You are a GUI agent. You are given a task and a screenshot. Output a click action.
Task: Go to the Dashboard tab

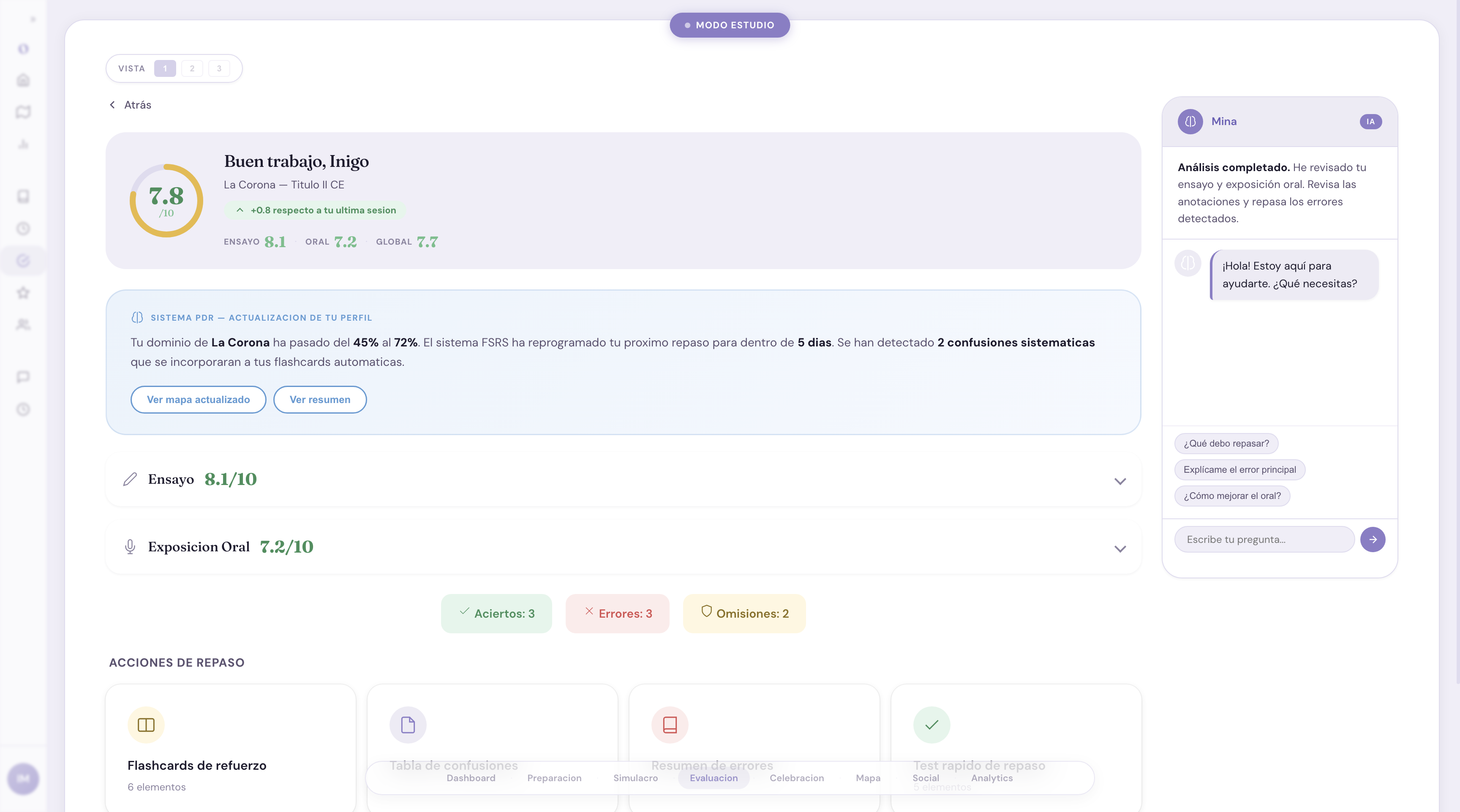[x=471, y=778]
